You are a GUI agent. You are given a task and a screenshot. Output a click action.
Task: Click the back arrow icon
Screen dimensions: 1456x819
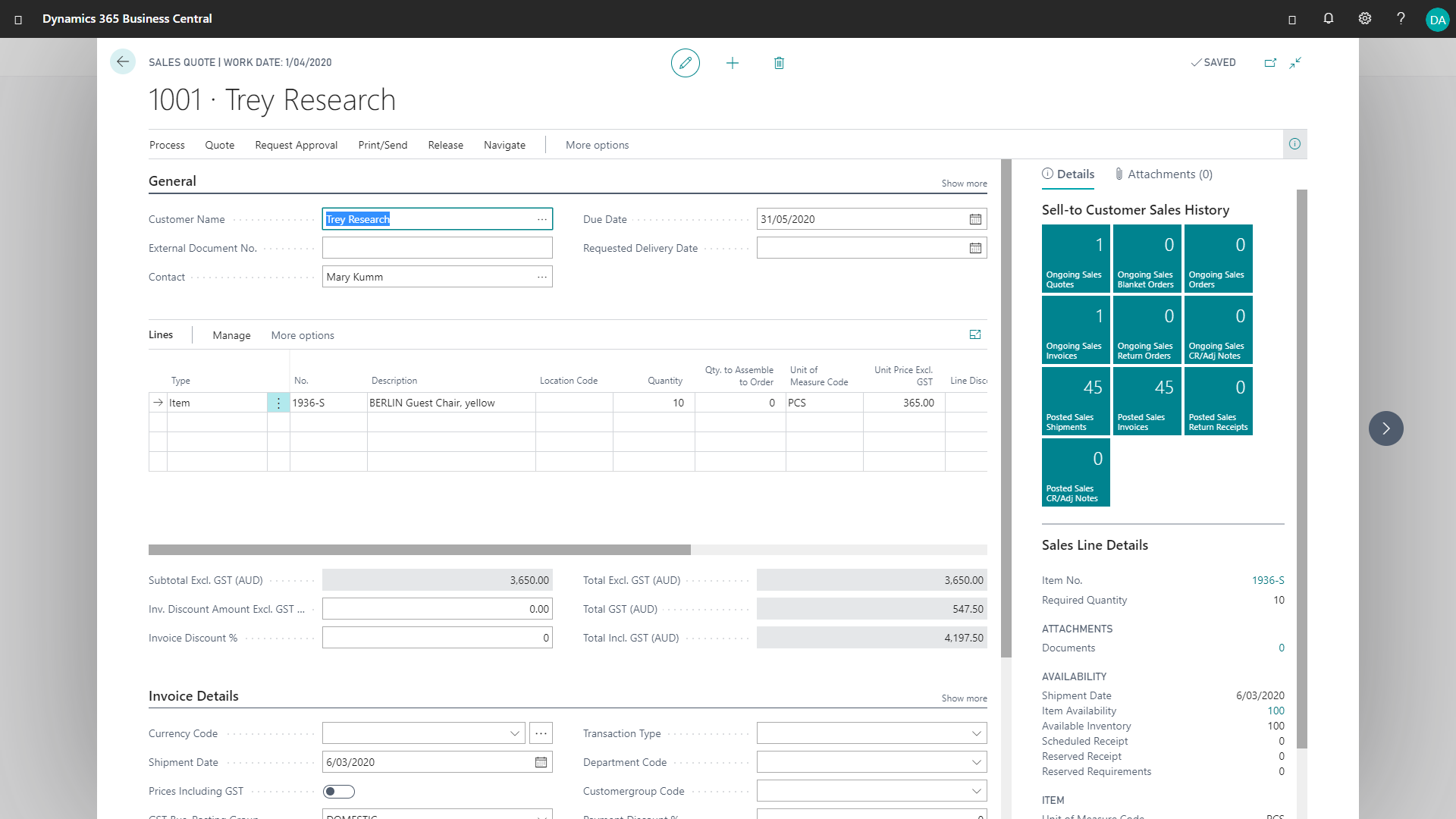(123, 62)
